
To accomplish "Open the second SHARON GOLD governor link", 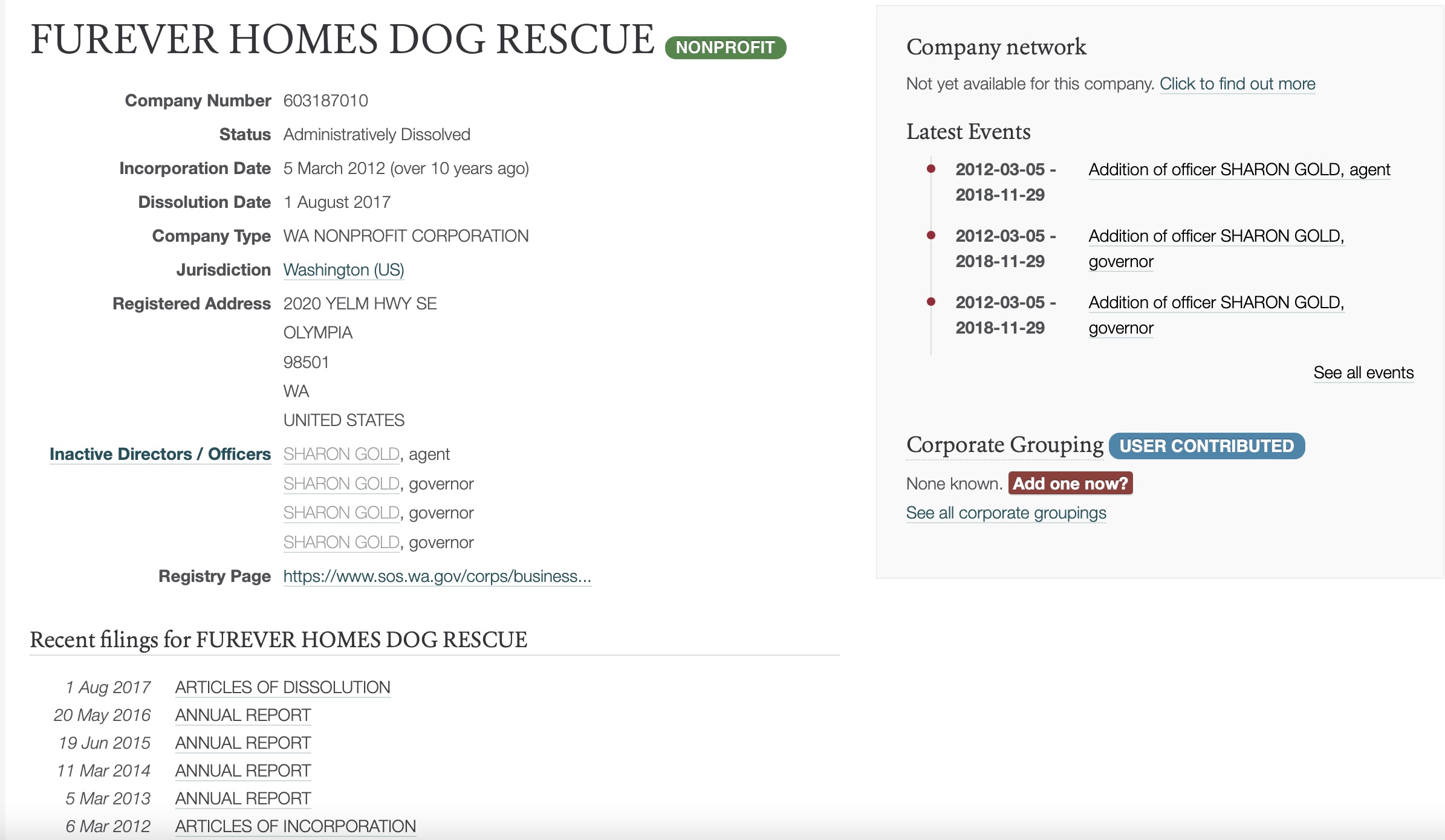I will (x=342, y=512).
